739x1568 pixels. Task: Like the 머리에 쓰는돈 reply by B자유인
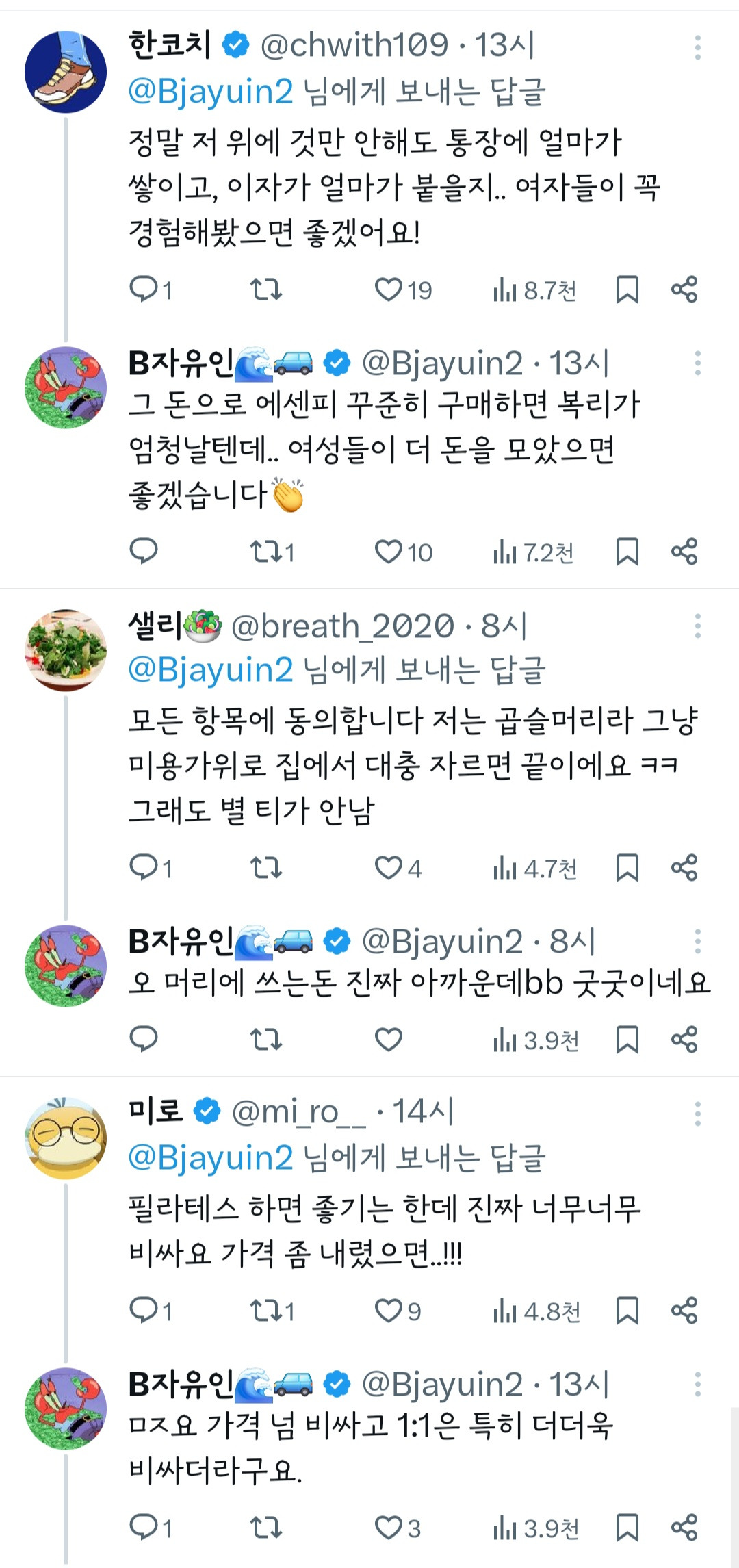[x=389, y=1040]
